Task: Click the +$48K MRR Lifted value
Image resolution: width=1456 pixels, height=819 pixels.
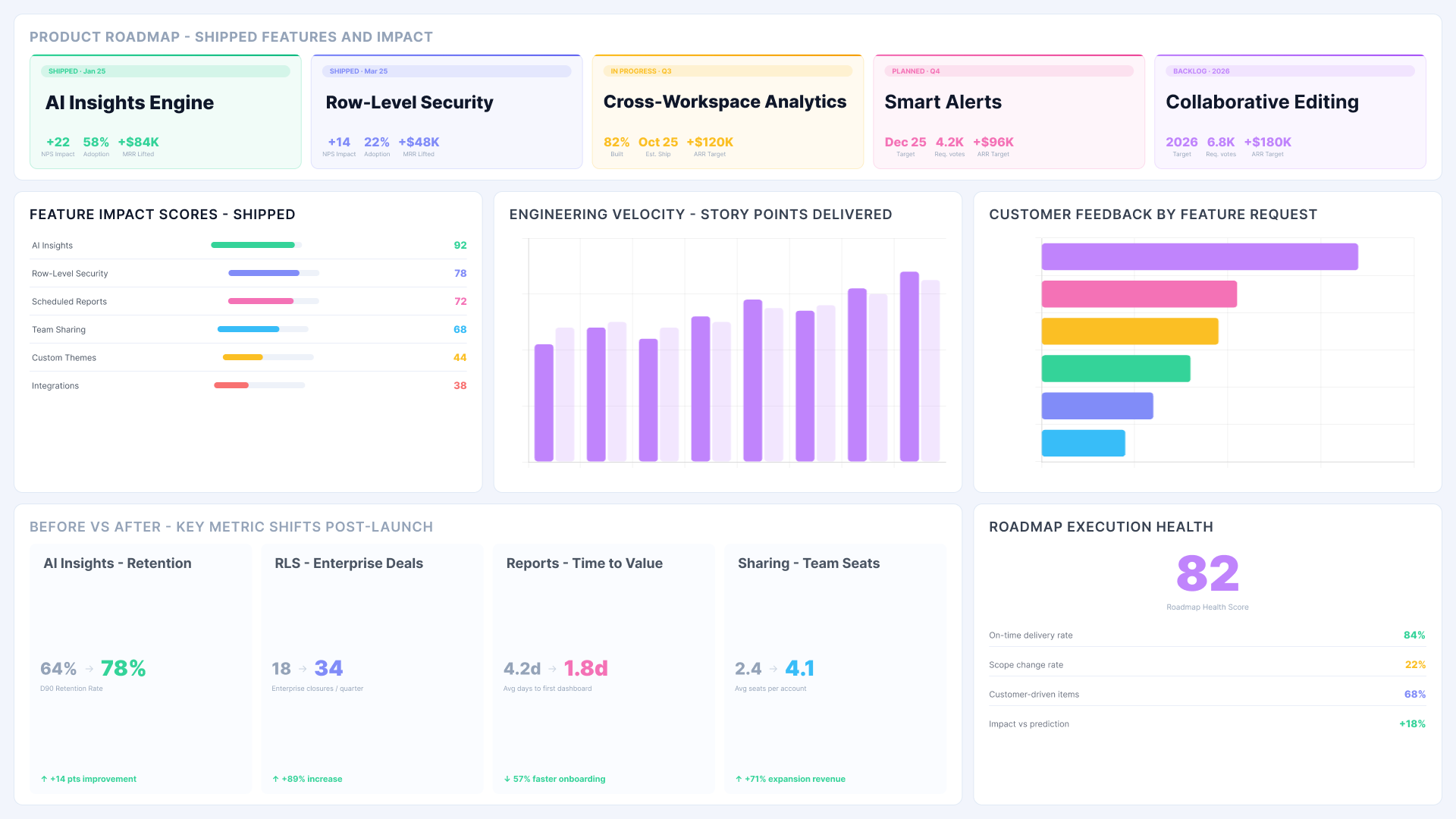Action: pos(419,142)
